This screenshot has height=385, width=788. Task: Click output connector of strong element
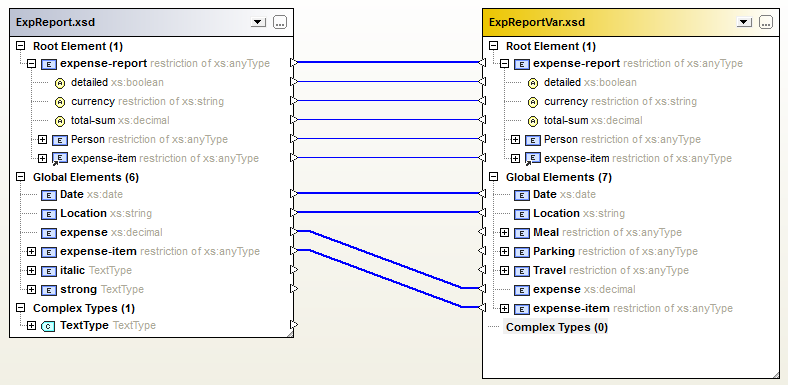(294, 289)
